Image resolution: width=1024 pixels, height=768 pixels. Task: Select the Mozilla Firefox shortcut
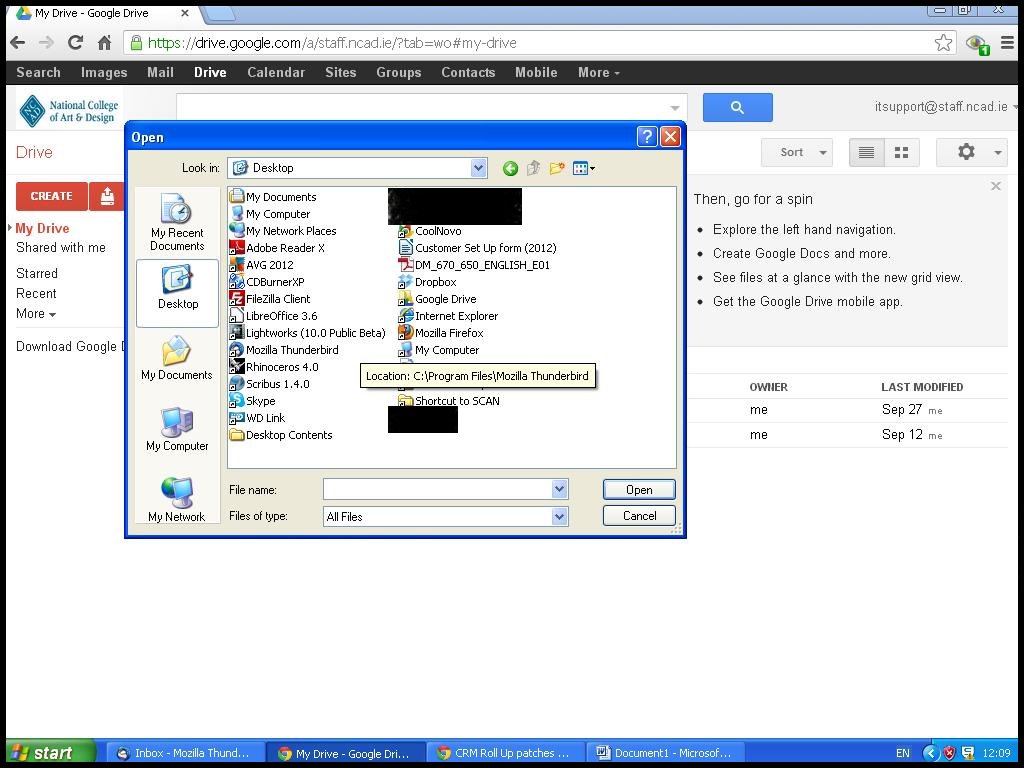[441, 333]
